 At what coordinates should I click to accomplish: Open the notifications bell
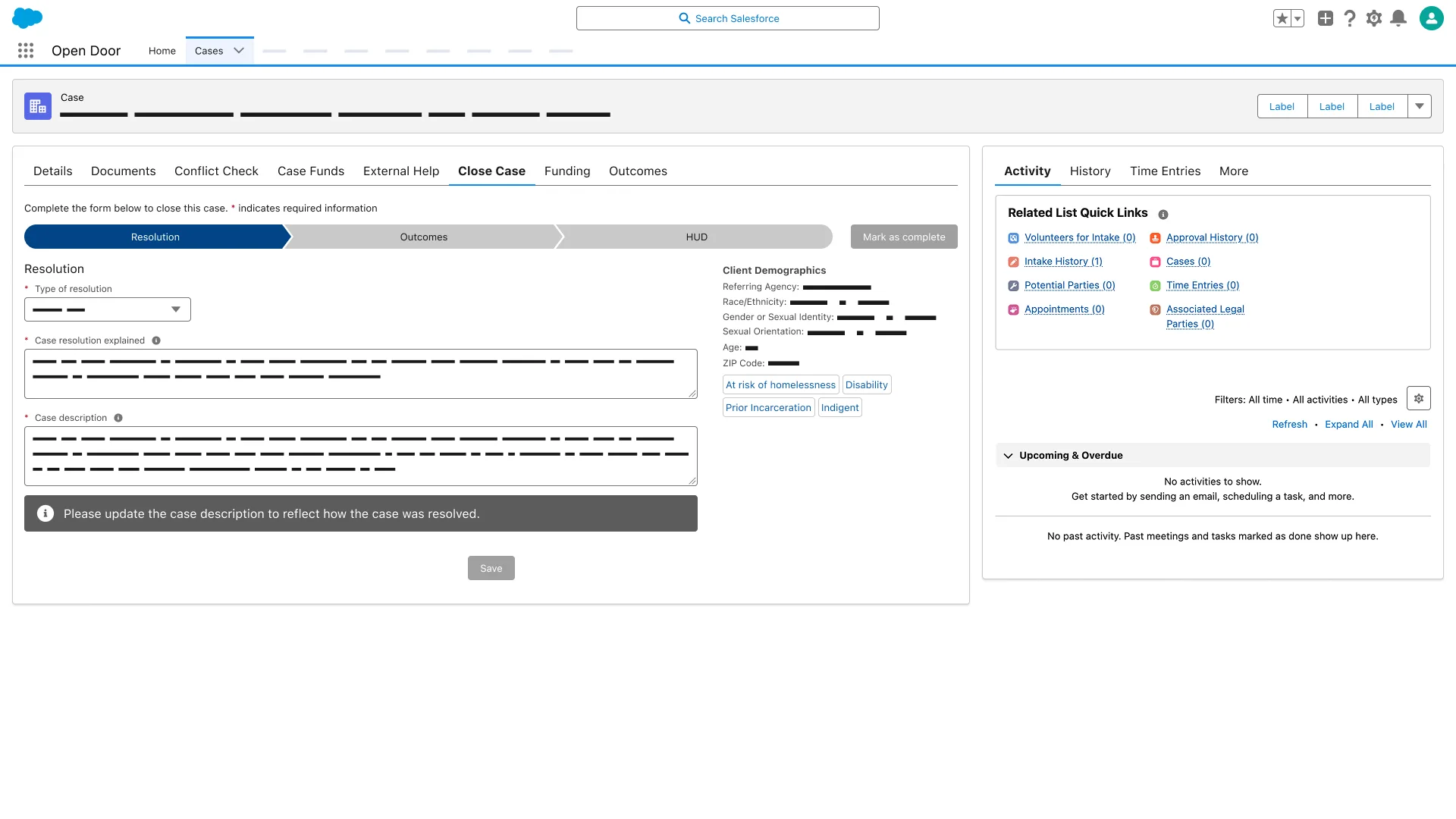click(x=1398, y=18)
